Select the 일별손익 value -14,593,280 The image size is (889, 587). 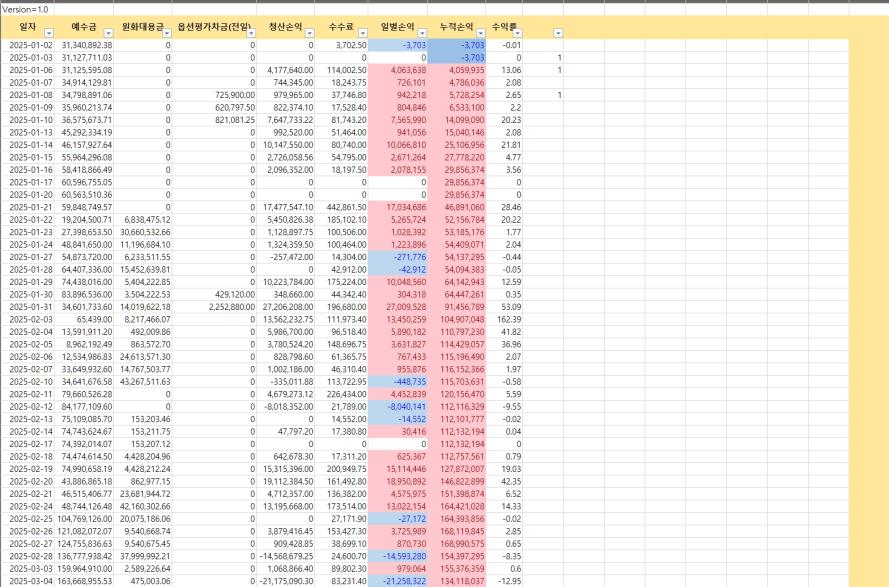coord(397,557)
